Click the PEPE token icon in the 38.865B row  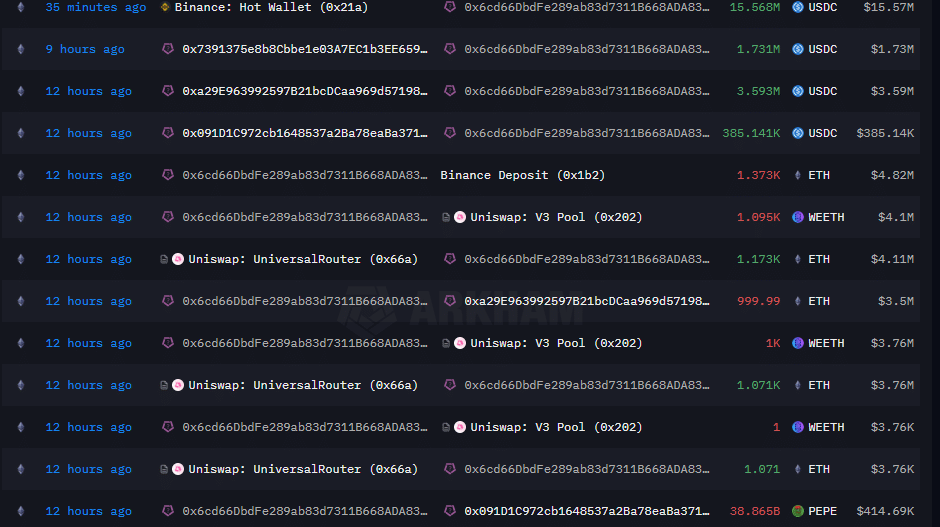click(x=797, y=511)
